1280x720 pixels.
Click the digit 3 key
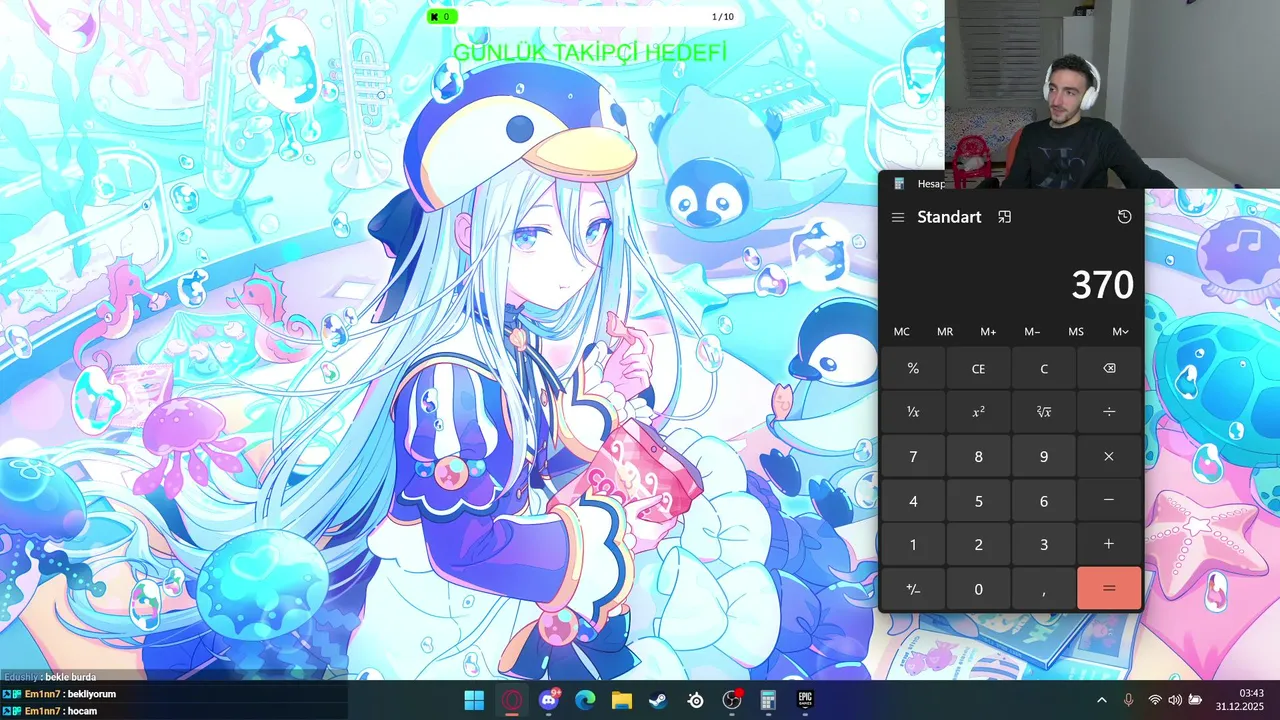pos(1044,544)
